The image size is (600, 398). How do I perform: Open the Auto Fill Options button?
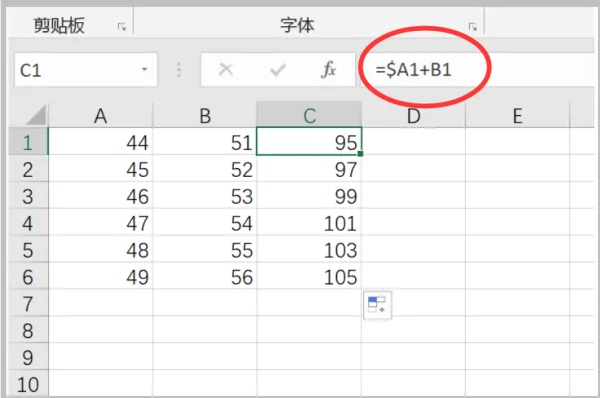[377, 305]
